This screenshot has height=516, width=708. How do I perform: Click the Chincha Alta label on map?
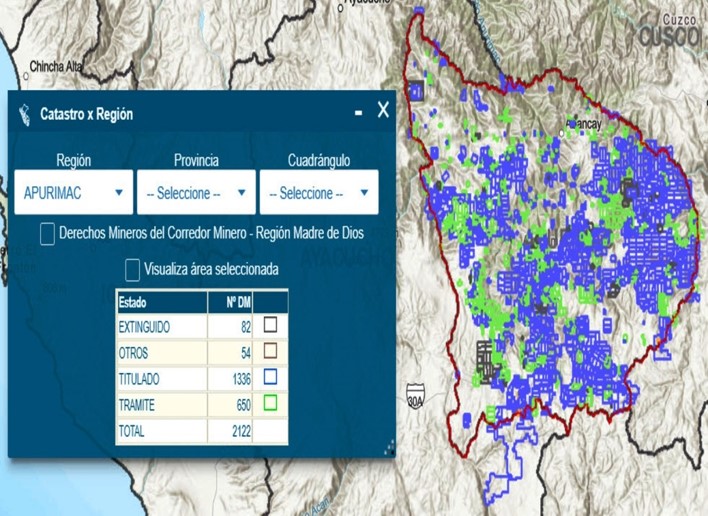click(x=57, y=67)
